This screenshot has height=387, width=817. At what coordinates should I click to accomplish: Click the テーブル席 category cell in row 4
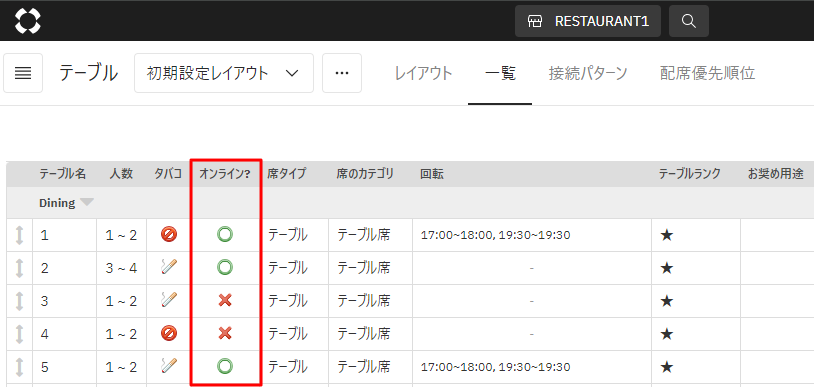pyautogui.click(x=370, y=334)
